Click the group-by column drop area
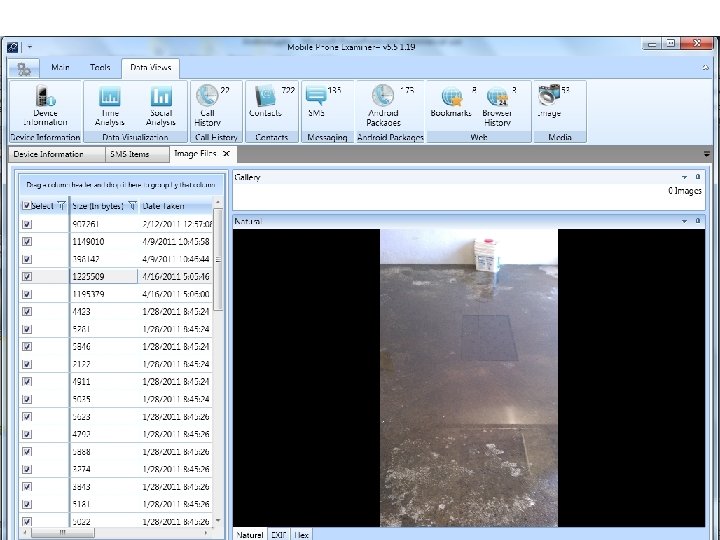This screenshot has height=540, width=720. click(121, 185)
